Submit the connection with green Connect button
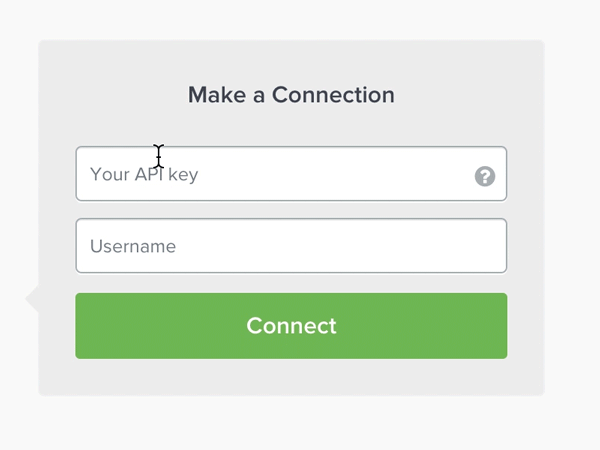Screen dimensions: 600x450 (x=291, y=326)
